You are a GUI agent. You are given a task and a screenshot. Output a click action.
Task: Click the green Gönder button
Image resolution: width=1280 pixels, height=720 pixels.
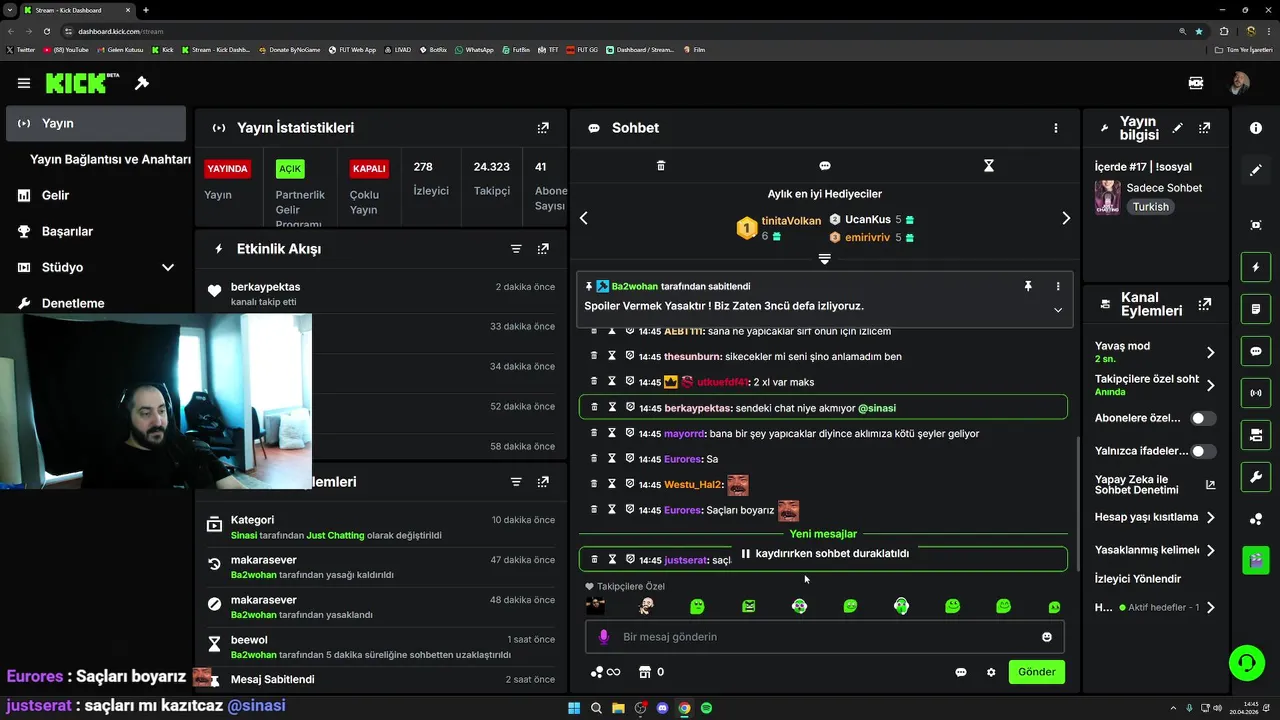(1037, 672)
